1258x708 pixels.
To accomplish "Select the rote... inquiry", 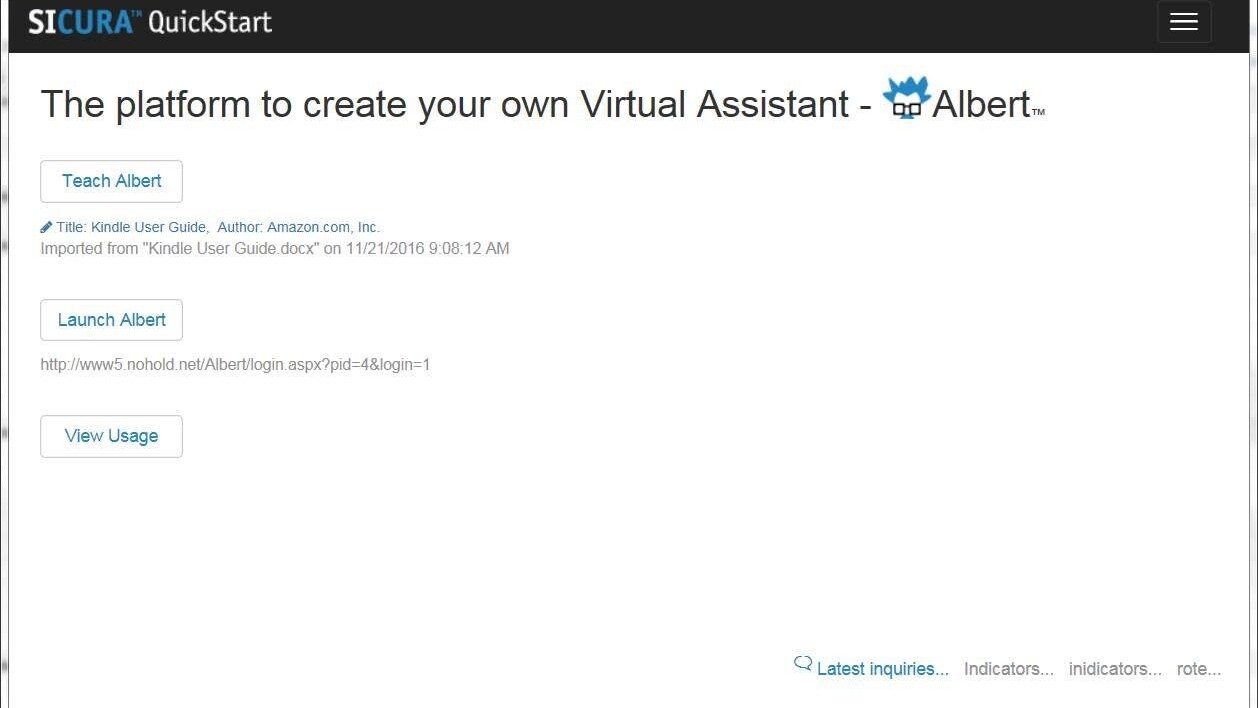I will [1198, 669].
